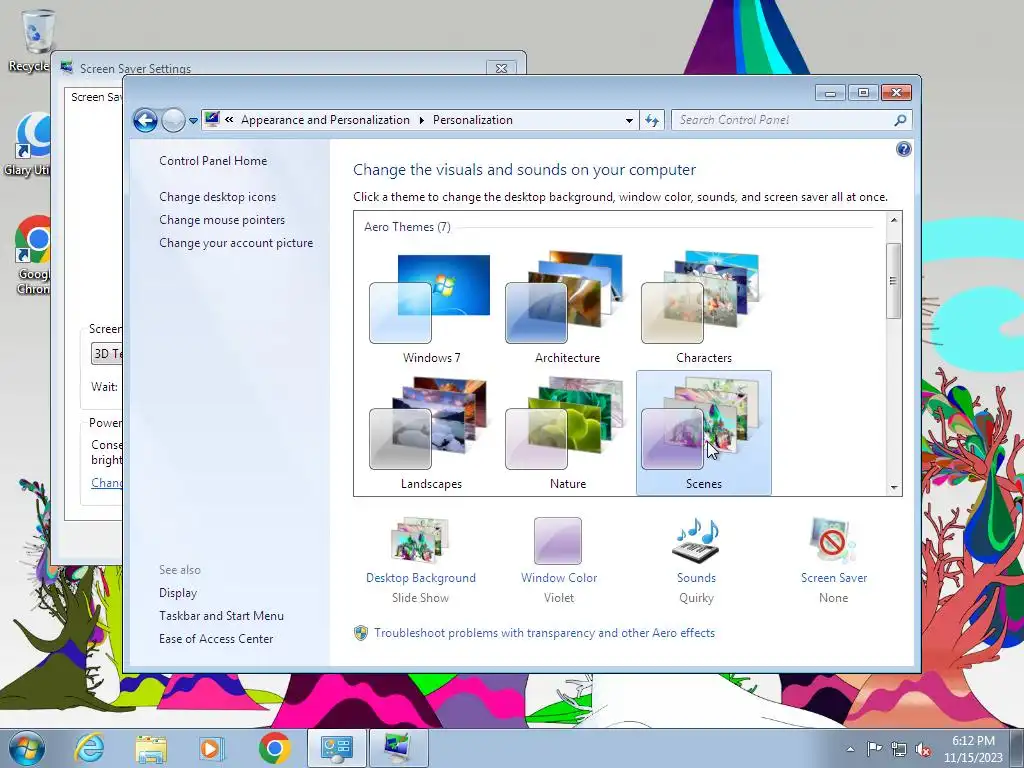Click the muted volume tray icon
The height and width of the screenshot is (768, 1024).
click(x=923, y=750)
